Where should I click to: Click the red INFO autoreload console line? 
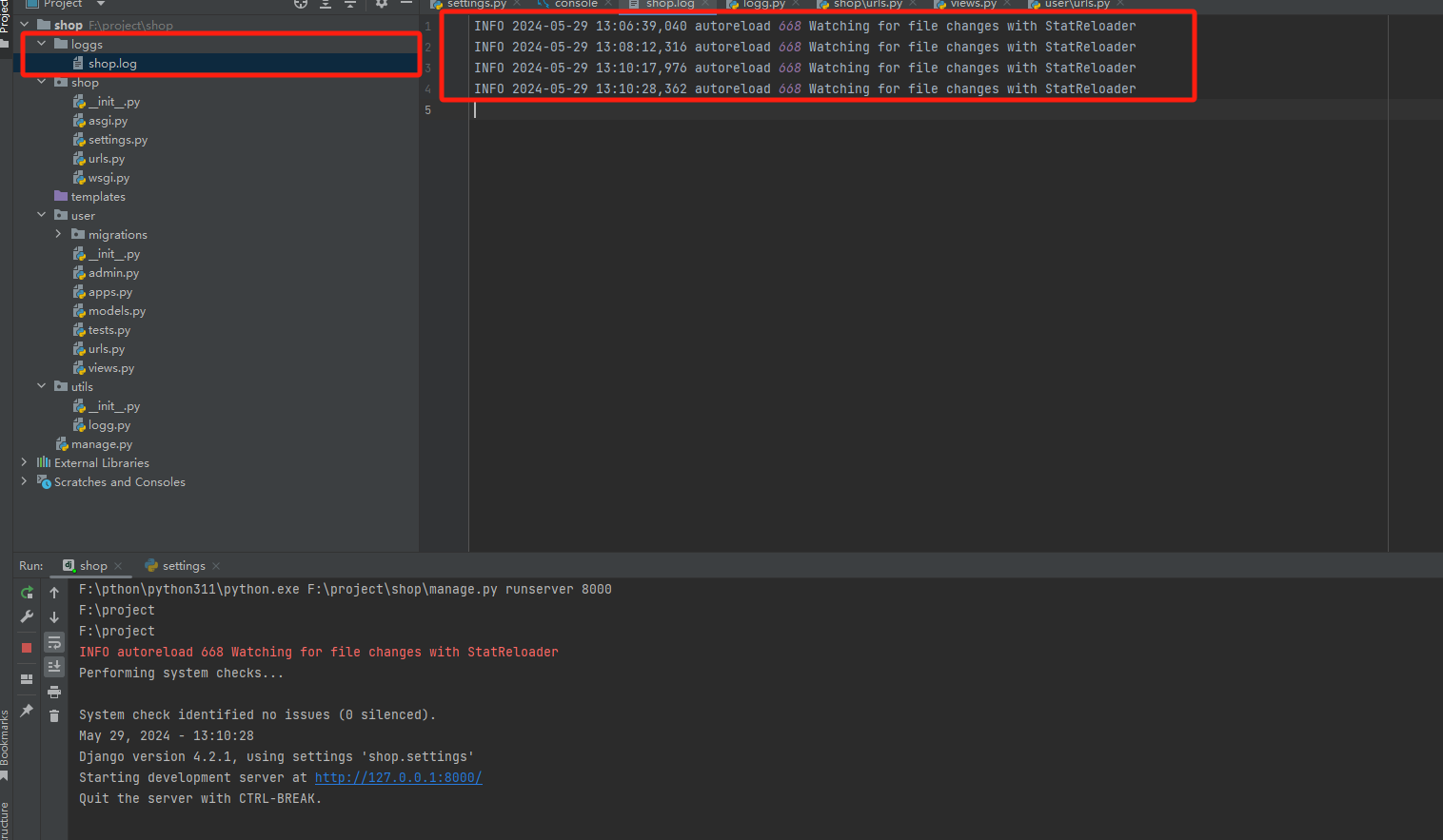click(x=318, y=652)
